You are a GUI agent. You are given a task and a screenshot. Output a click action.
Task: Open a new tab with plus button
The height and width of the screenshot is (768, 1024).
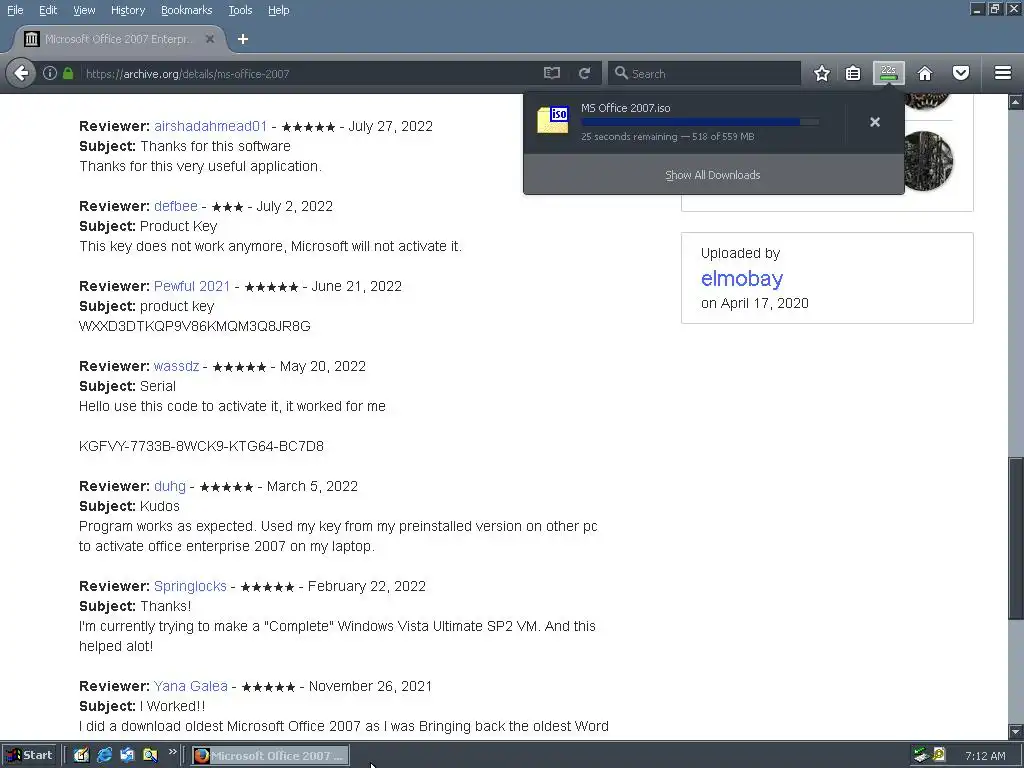243,39
